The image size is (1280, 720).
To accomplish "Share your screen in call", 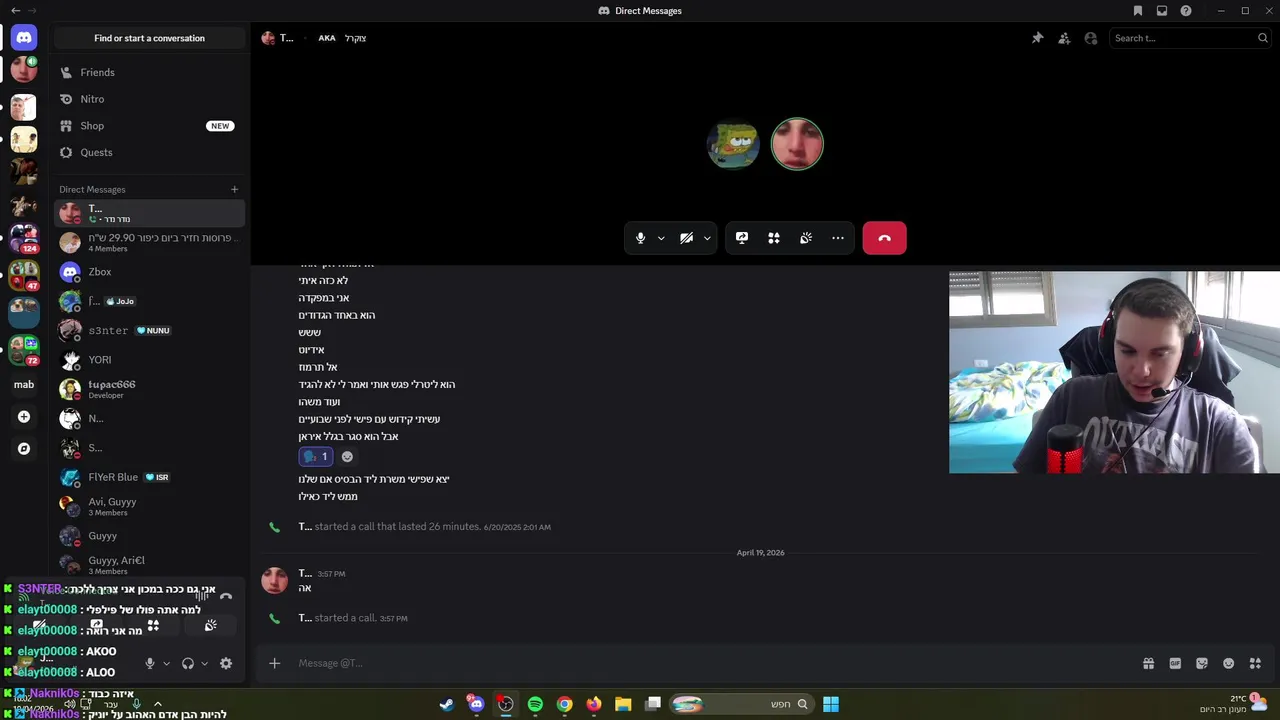I will point(742,238).
